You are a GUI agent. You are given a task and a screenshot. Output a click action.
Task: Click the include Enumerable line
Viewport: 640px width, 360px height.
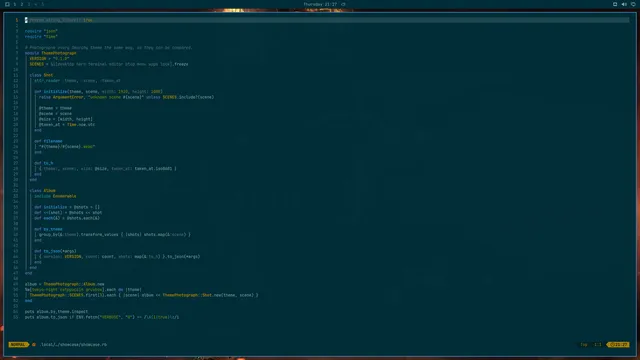55,196
